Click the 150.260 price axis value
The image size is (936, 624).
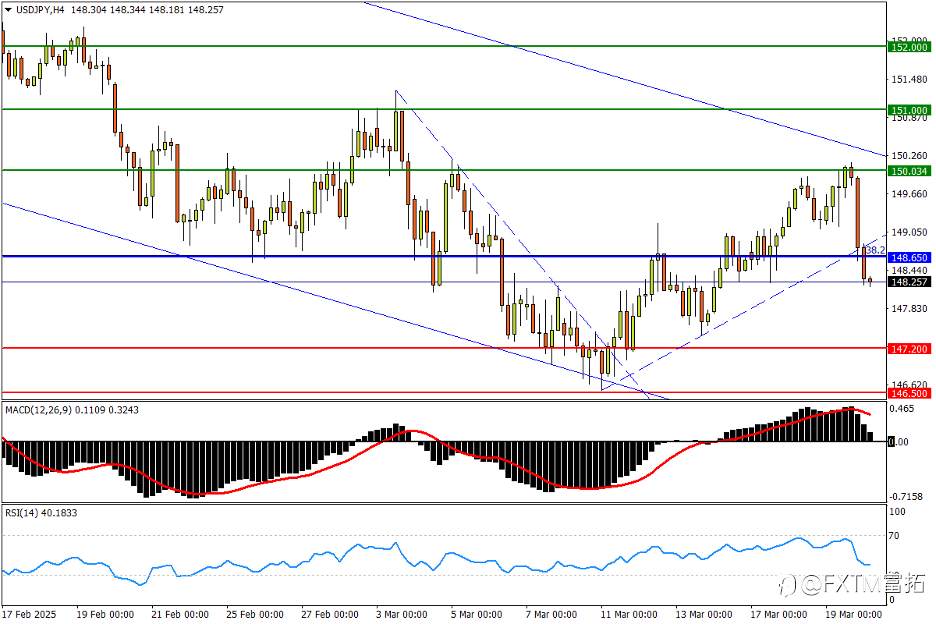pos(909,156)
